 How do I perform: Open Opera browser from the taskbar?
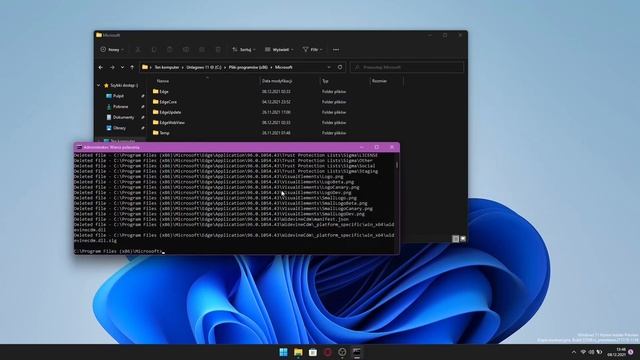[x=327, y=352]
